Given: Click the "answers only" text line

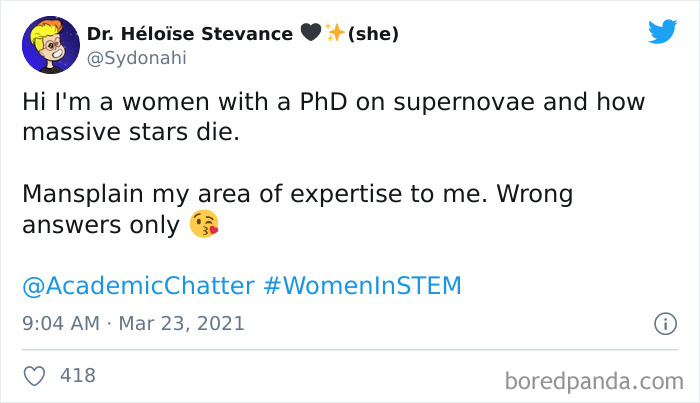Looking at the screenshot, I should tap(100, 225).
